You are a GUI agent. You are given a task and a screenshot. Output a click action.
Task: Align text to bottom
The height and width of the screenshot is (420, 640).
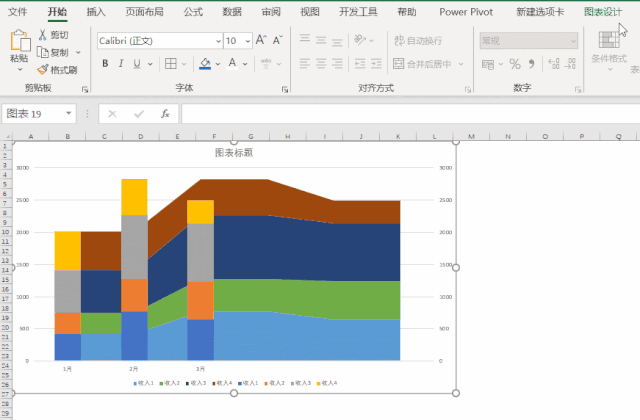[x=337, y=40]
